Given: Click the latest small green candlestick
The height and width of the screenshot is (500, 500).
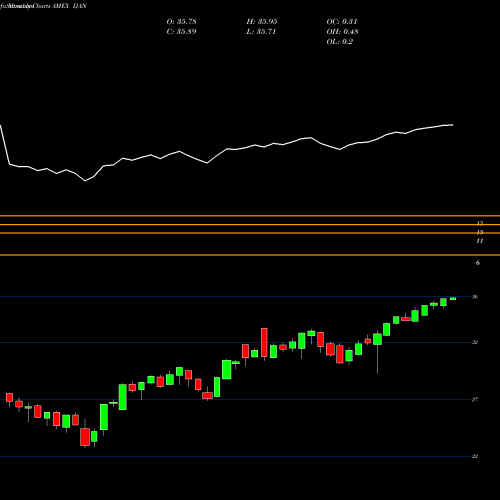Looking at the screenshot, I should (453, 299).
